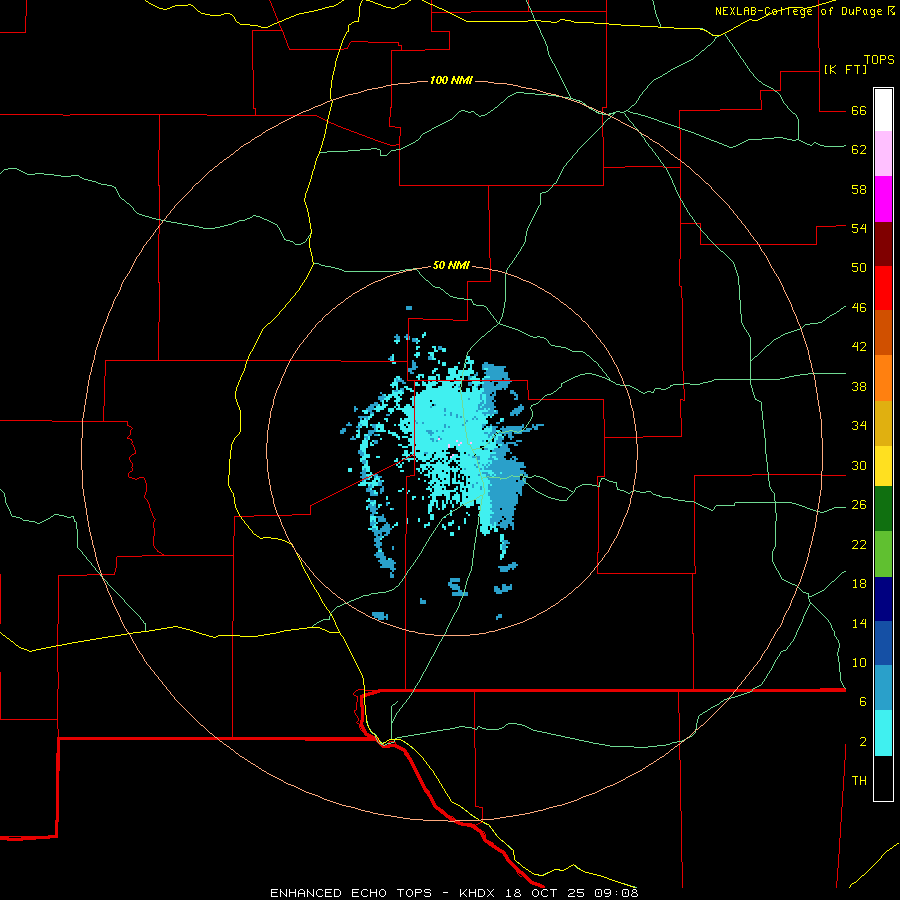Click the magenta legend swatch near 58
The image size is (900, 900).
pos(883,199)
